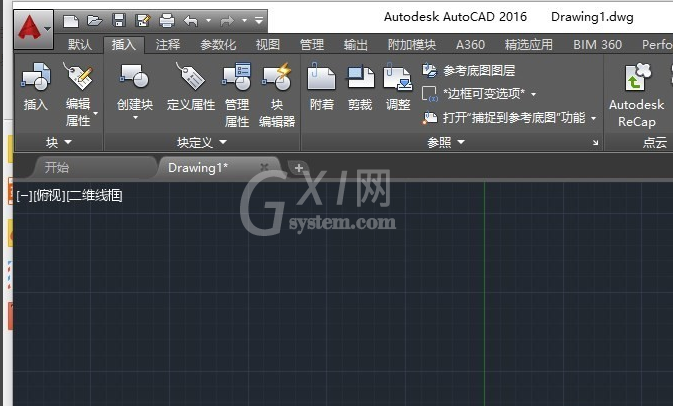
Task: Switch to the A360 ribbon tab
Action: coord(470,45)
